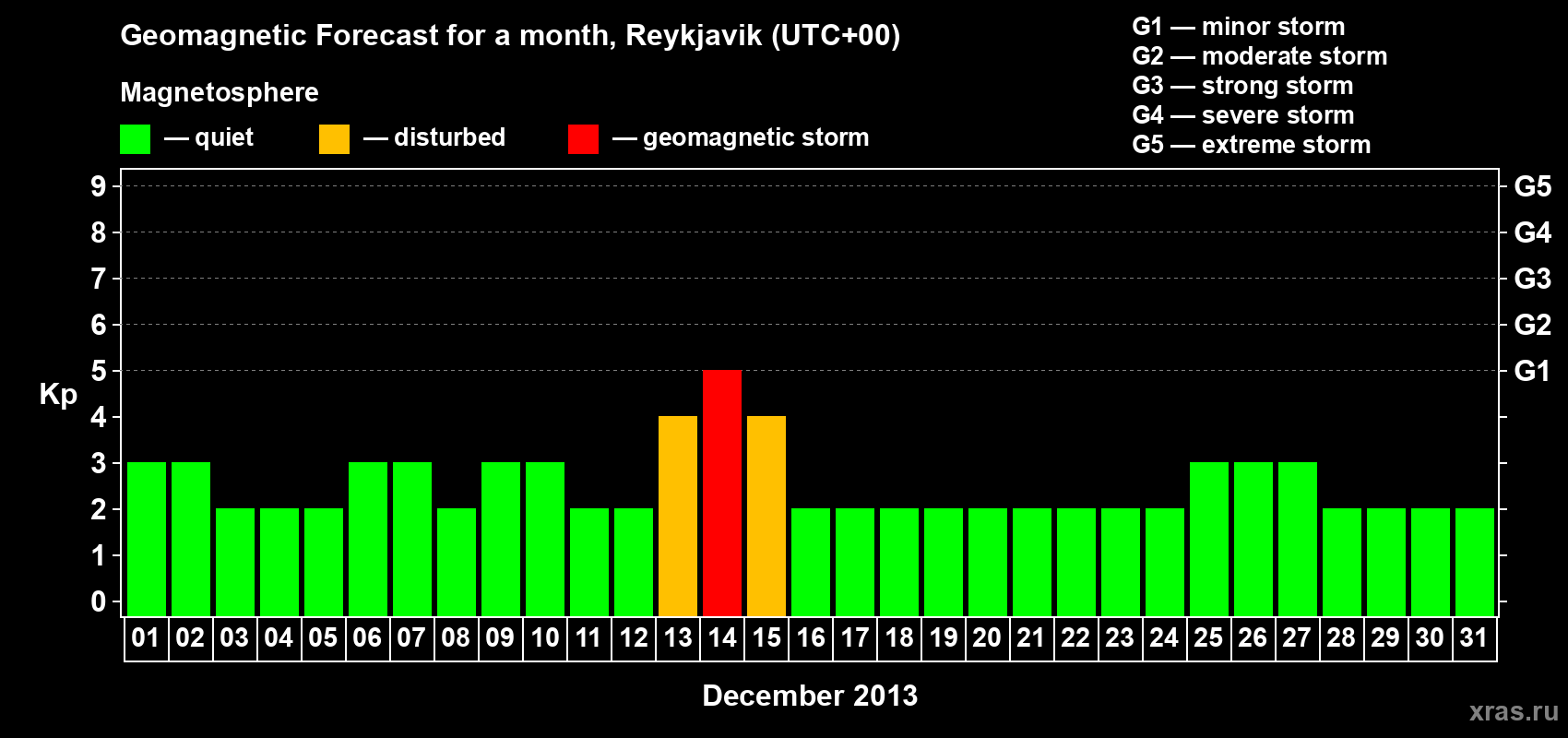Click date label 07 on the axis

[x=411, y=637]
